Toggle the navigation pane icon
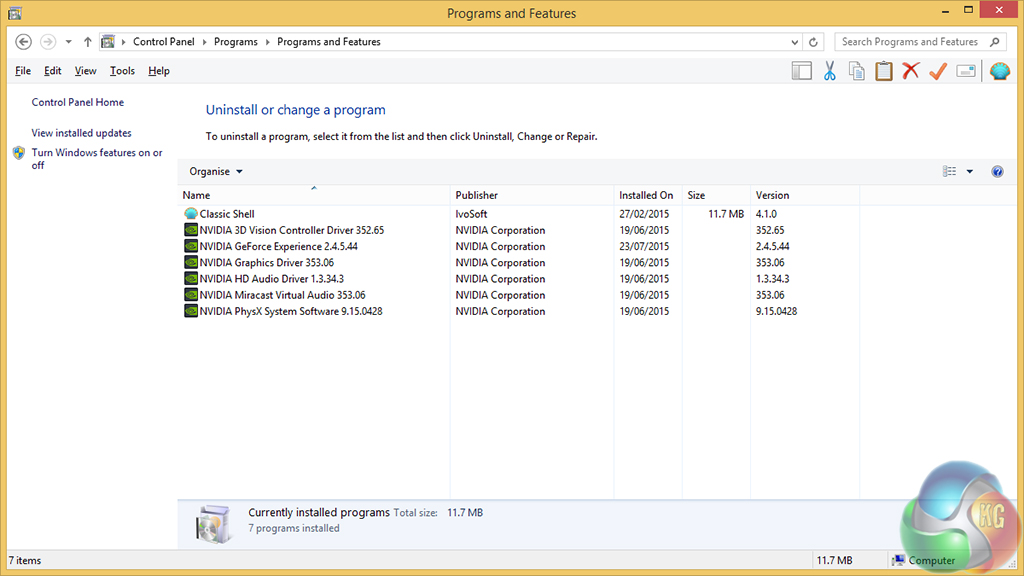 [x=801, y=71]
